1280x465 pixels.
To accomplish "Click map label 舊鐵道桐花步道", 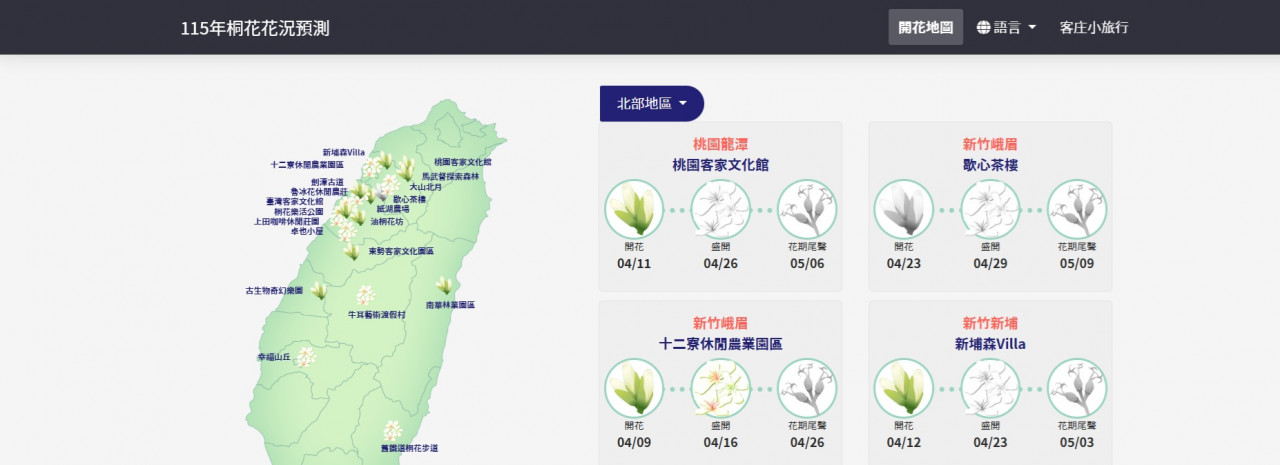I will 409,448.
